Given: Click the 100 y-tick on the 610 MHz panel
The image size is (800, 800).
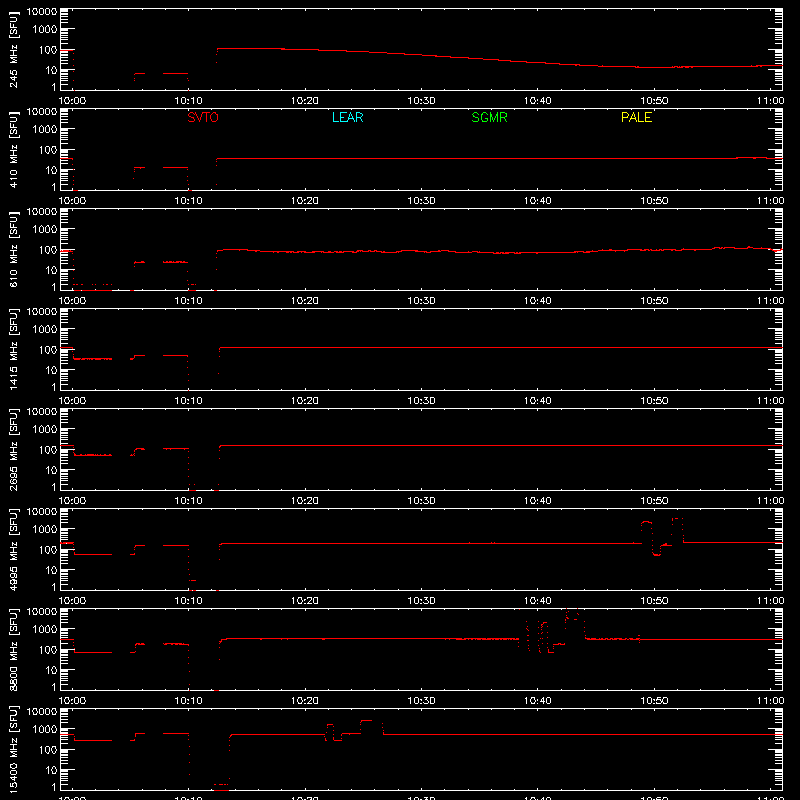Looking at the screenshot, I should [x=49, y=250].
